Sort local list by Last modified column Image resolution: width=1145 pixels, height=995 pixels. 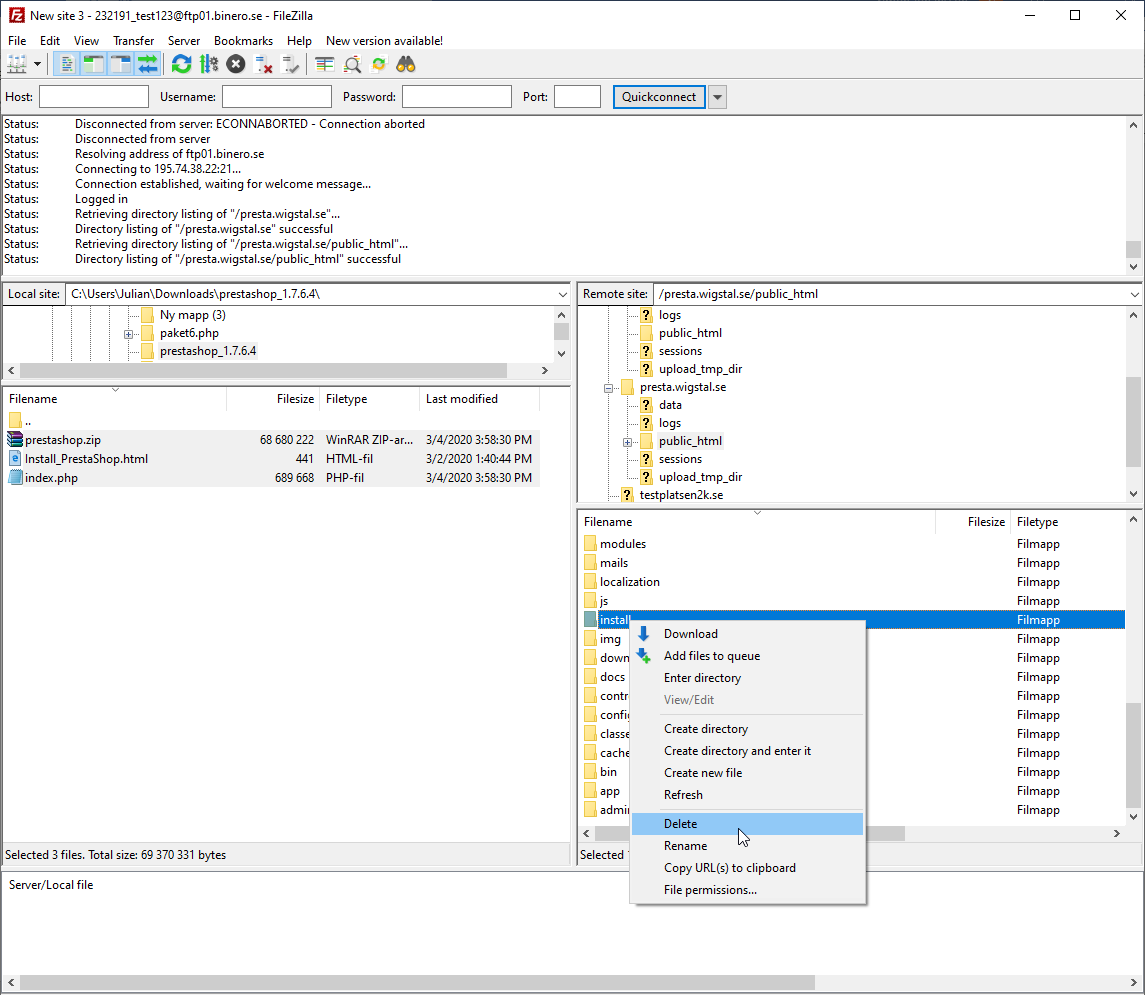pos(480,399)
